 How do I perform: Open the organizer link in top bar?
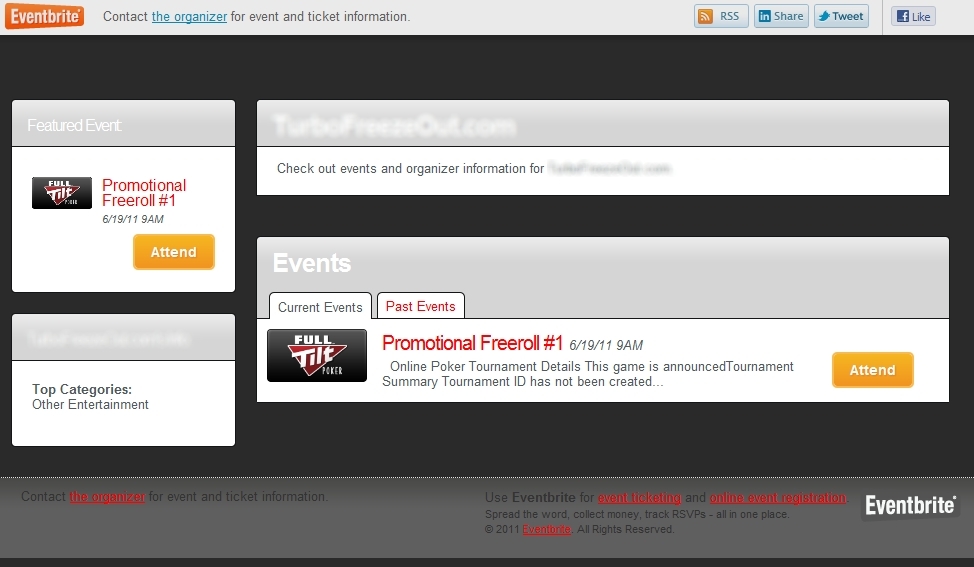189,17
